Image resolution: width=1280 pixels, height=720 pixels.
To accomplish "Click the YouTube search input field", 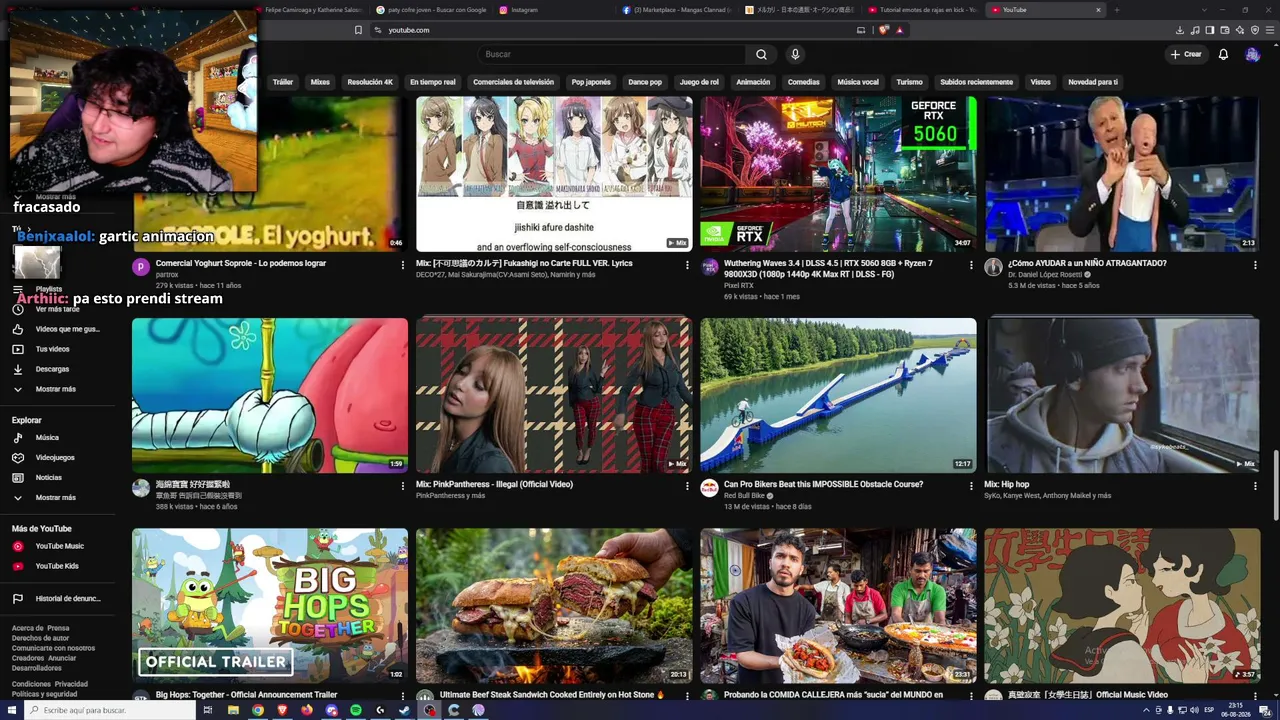I will [611, 54].
